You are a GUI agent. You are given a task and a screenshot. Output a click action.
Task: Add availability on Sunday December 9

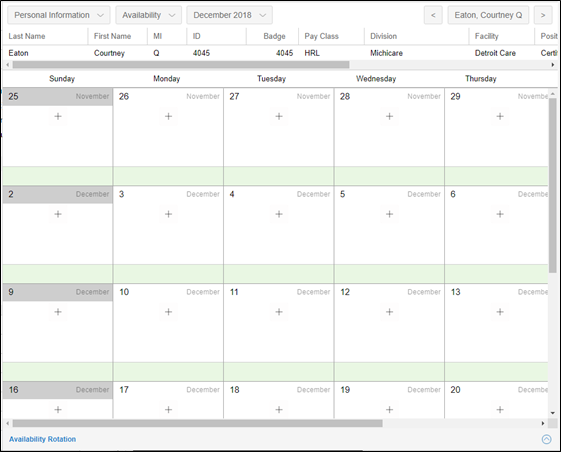[58, 312]
